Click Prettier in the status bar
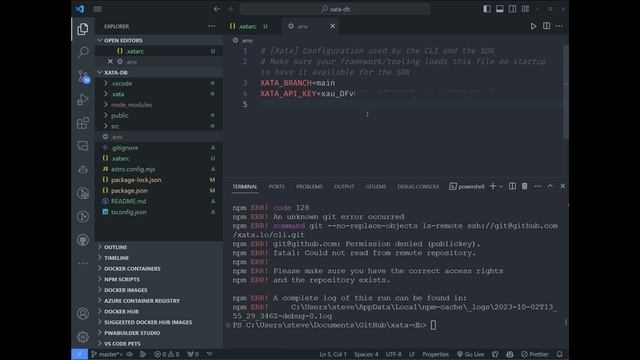Viewport: 640px width, 360px height. [x=535, y=354]
